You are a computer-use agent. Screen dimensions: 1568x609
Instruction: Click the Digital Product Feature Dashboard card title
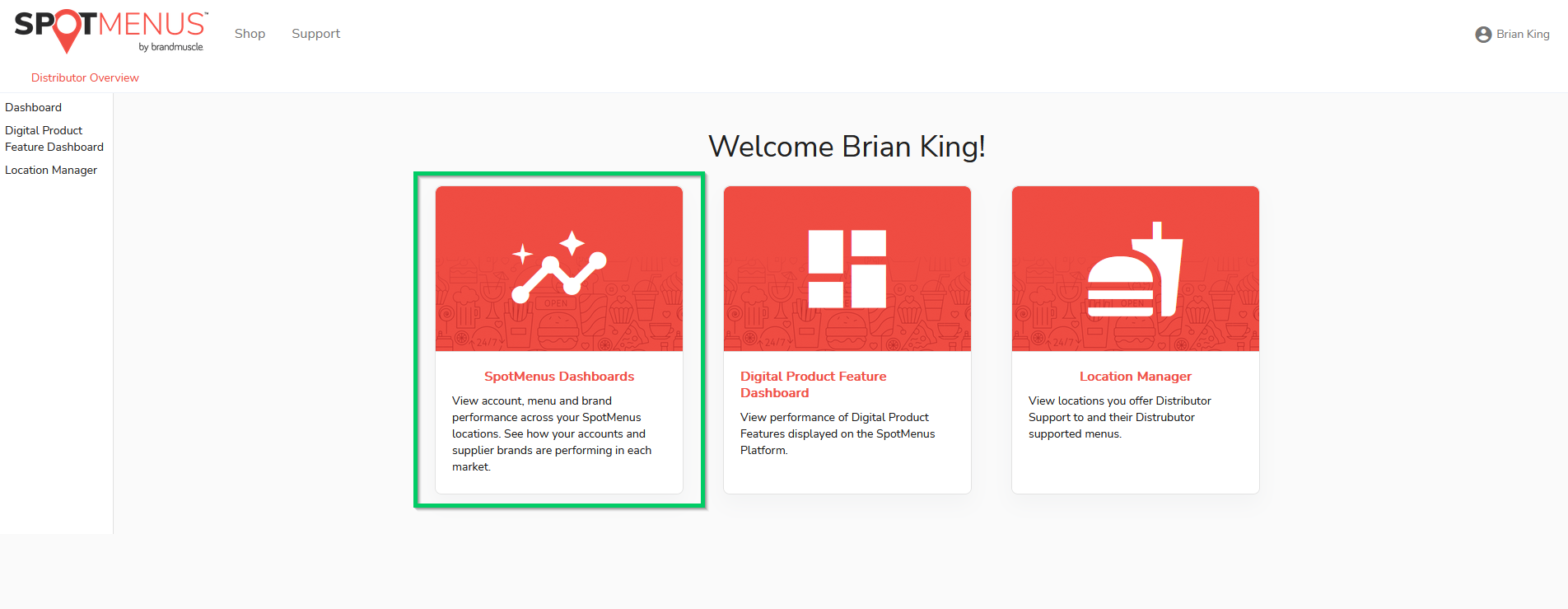pos(813,384)
